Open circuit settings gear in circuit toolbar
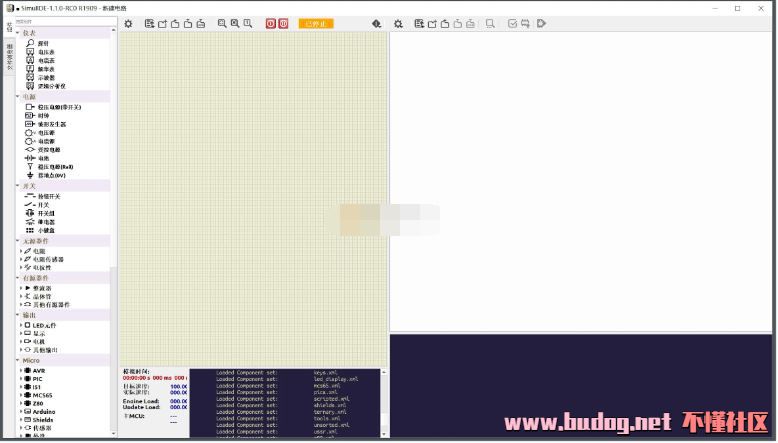The width and height of the screenshot is (778, 443). 129,23
